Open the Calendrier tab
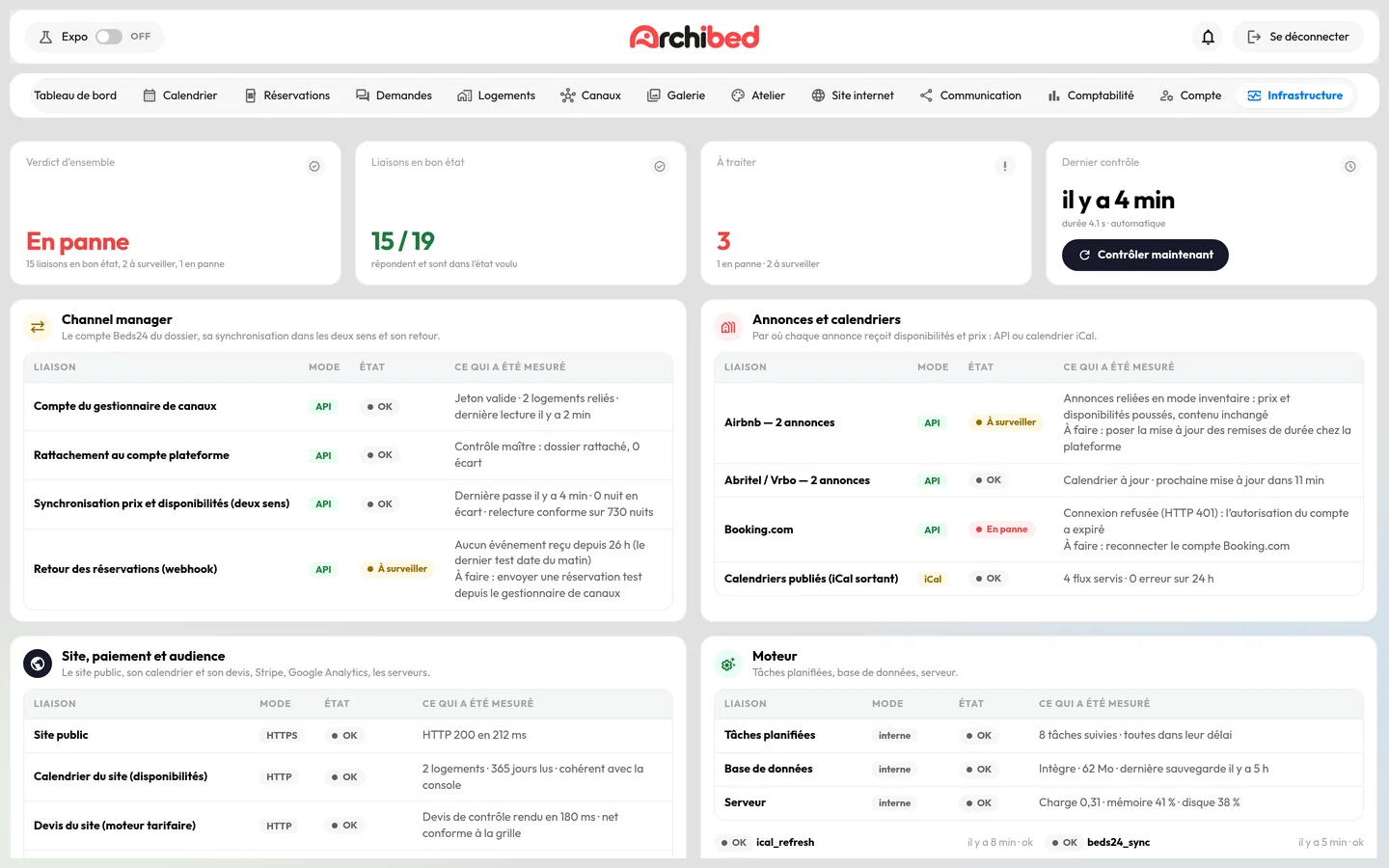The image size is (1389, 868). pos(180,95)
